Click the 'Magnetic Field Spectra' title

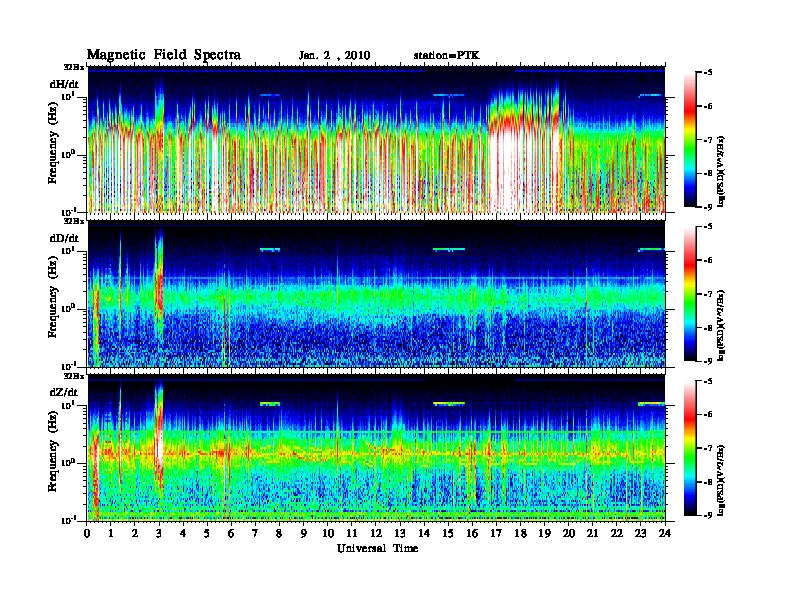pyautogui.click(x=164, y=55)
